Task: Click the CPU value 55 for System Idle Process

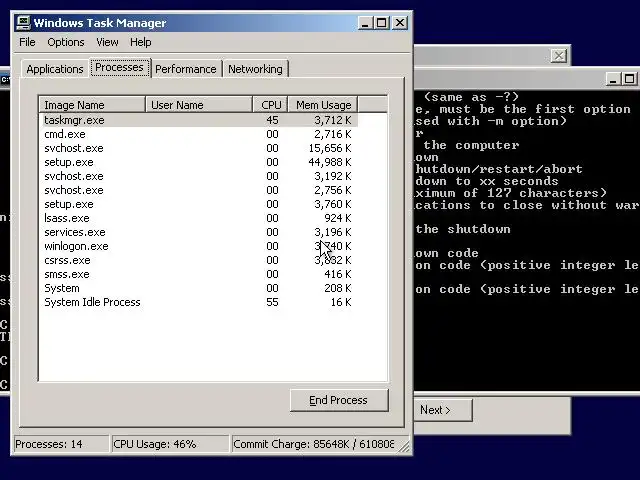Action: click(x=272, y=302)
